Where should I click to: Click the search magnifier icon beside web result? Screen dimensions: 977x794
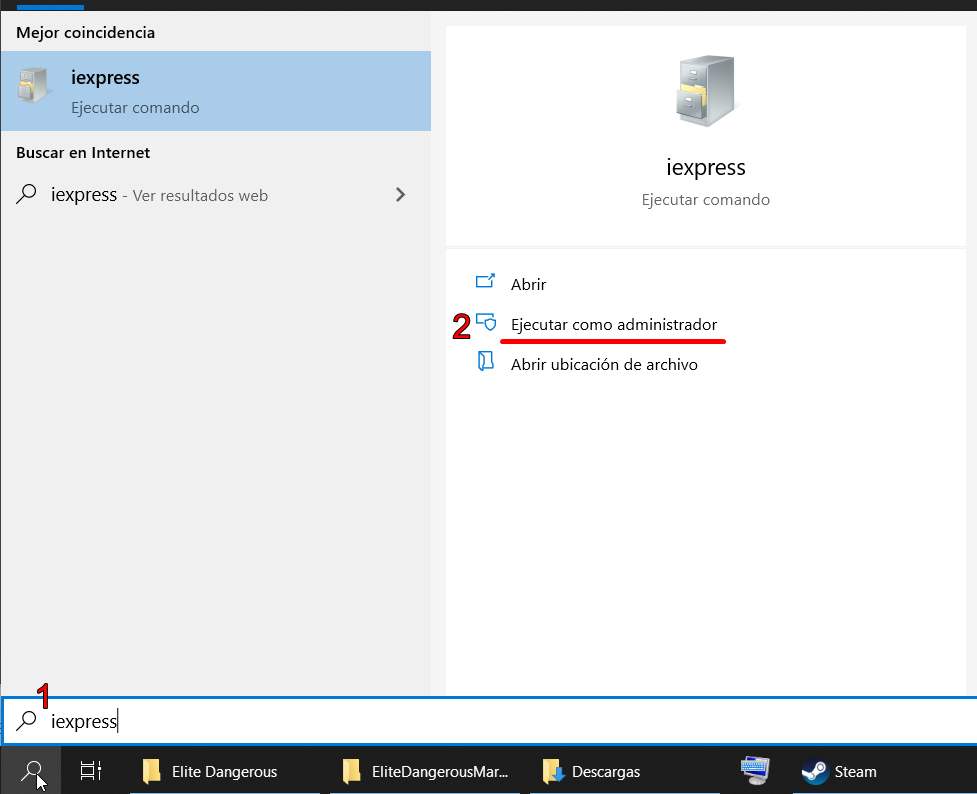27,194
